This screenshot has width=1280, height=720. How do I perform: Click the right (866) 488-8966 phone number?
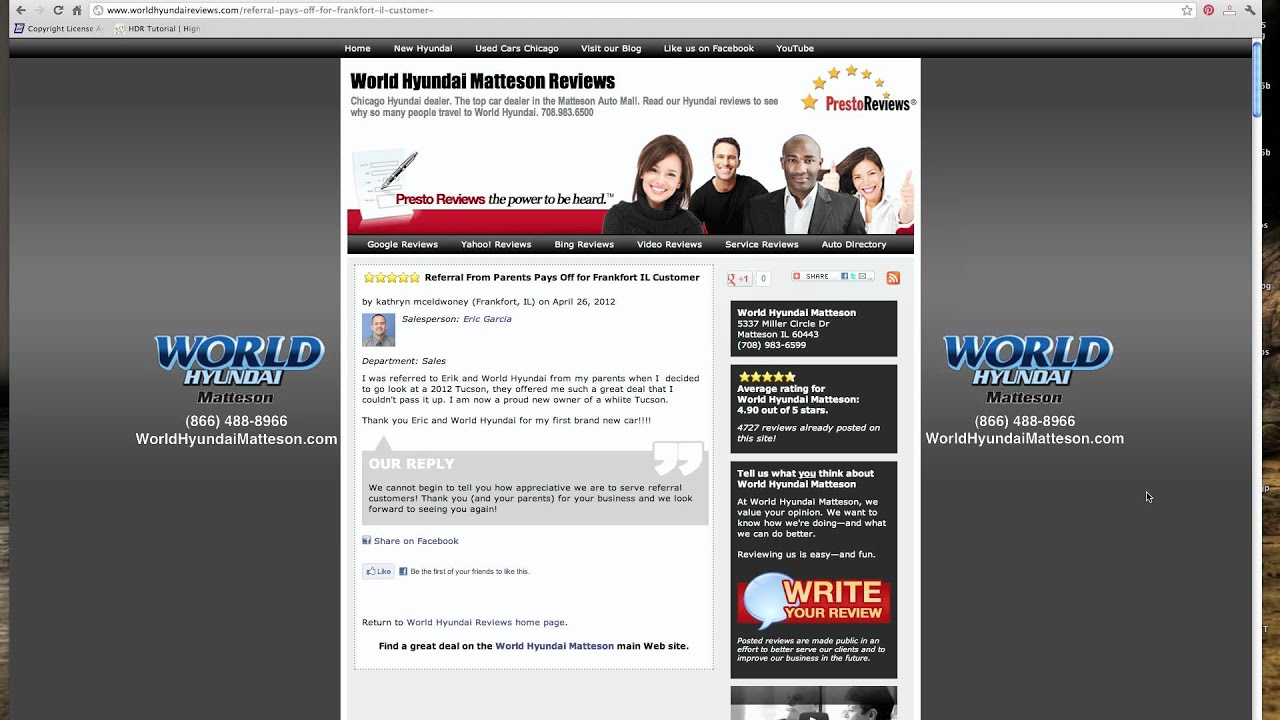(x=1025, y=421)
